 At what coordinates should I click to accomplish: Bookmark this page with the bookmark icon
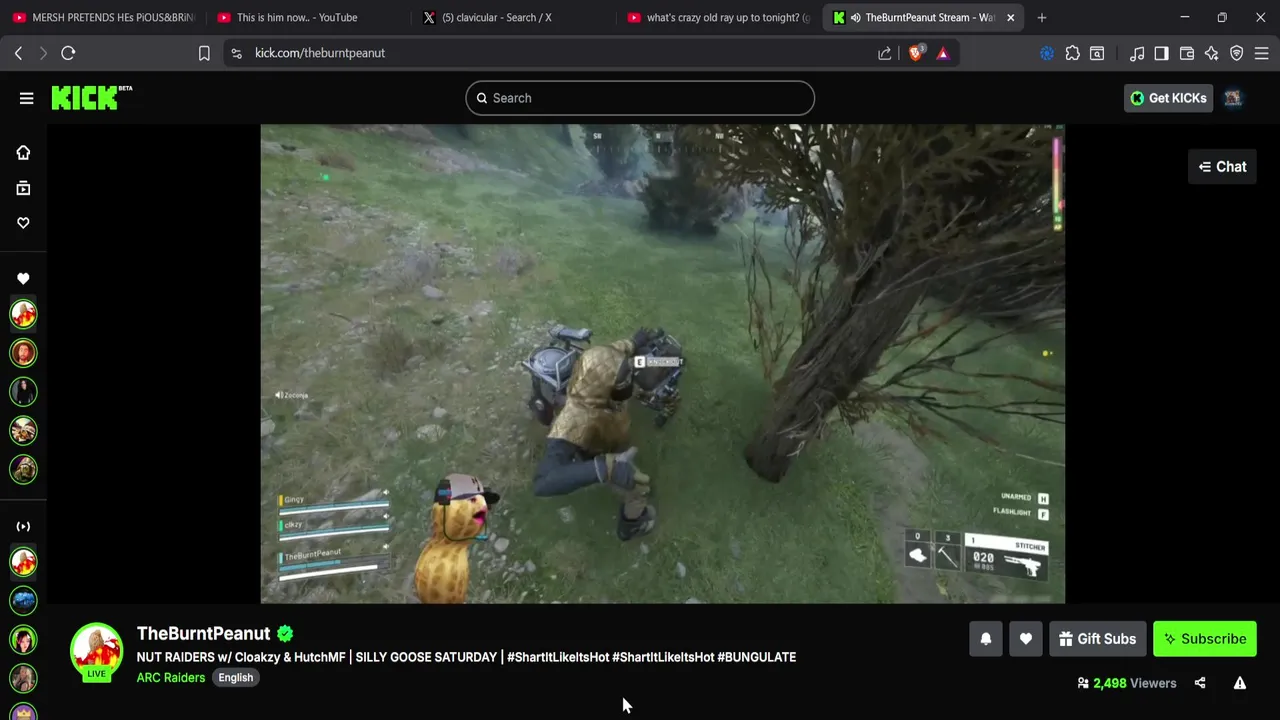(204, 53)
